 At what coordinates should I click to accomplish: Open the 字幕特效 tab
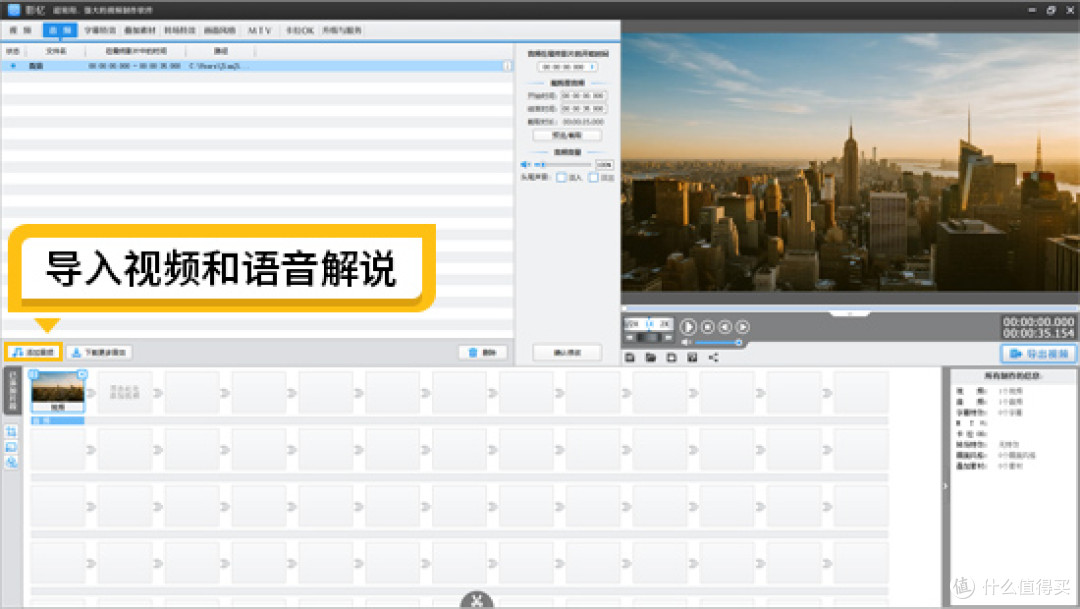coord(100,30)
